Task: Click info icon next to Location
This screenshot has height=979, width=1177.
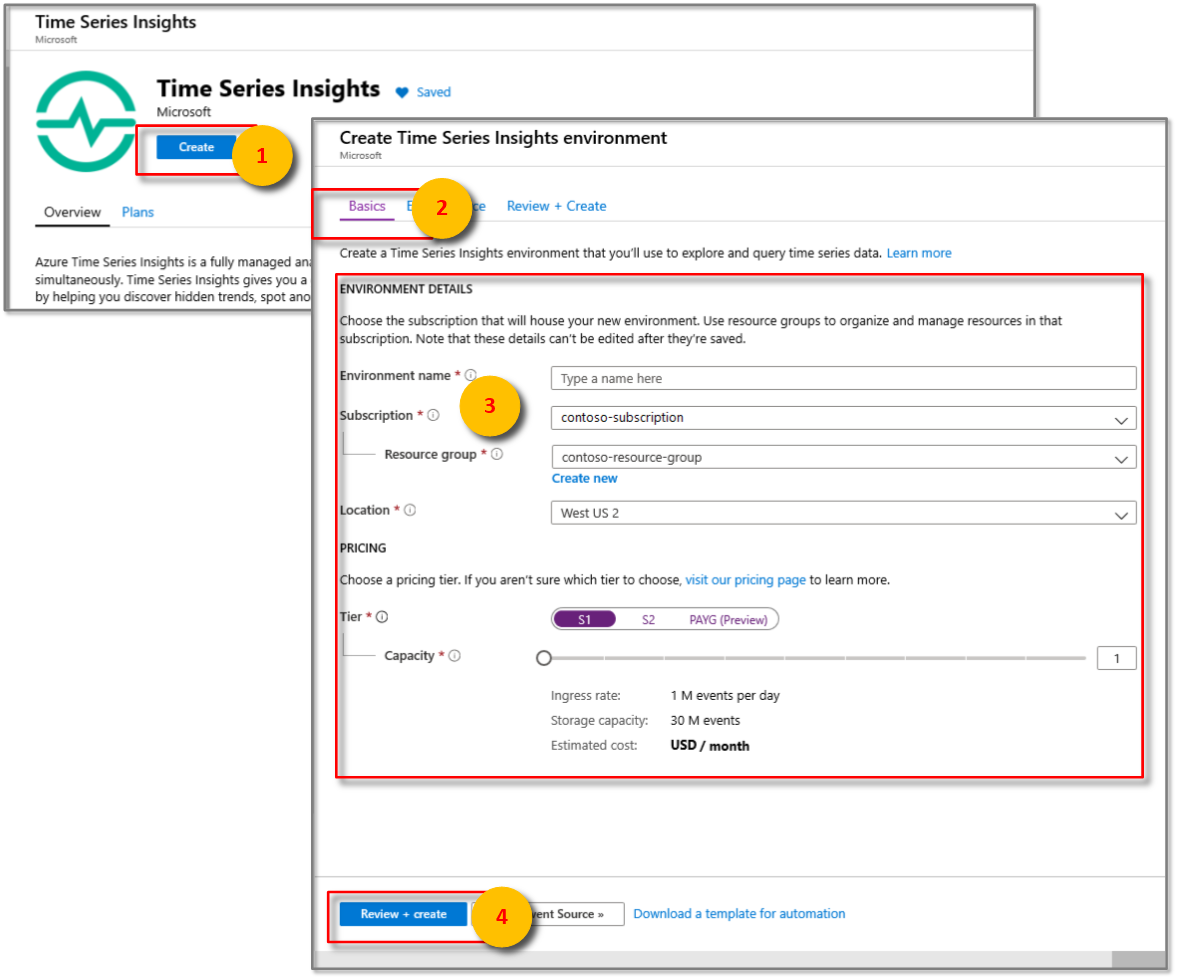Action: pyautogui.click(x=410, y=511)
